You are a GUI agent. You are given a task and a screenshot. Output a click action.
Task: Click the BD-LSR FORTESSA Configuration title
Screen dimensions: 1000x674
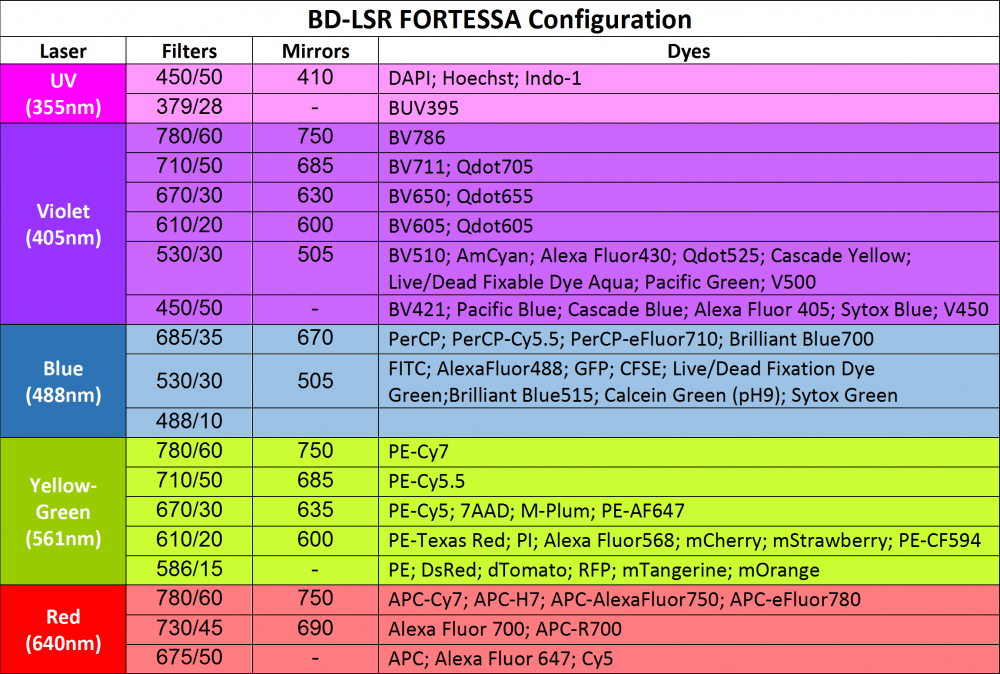point(499,19)
